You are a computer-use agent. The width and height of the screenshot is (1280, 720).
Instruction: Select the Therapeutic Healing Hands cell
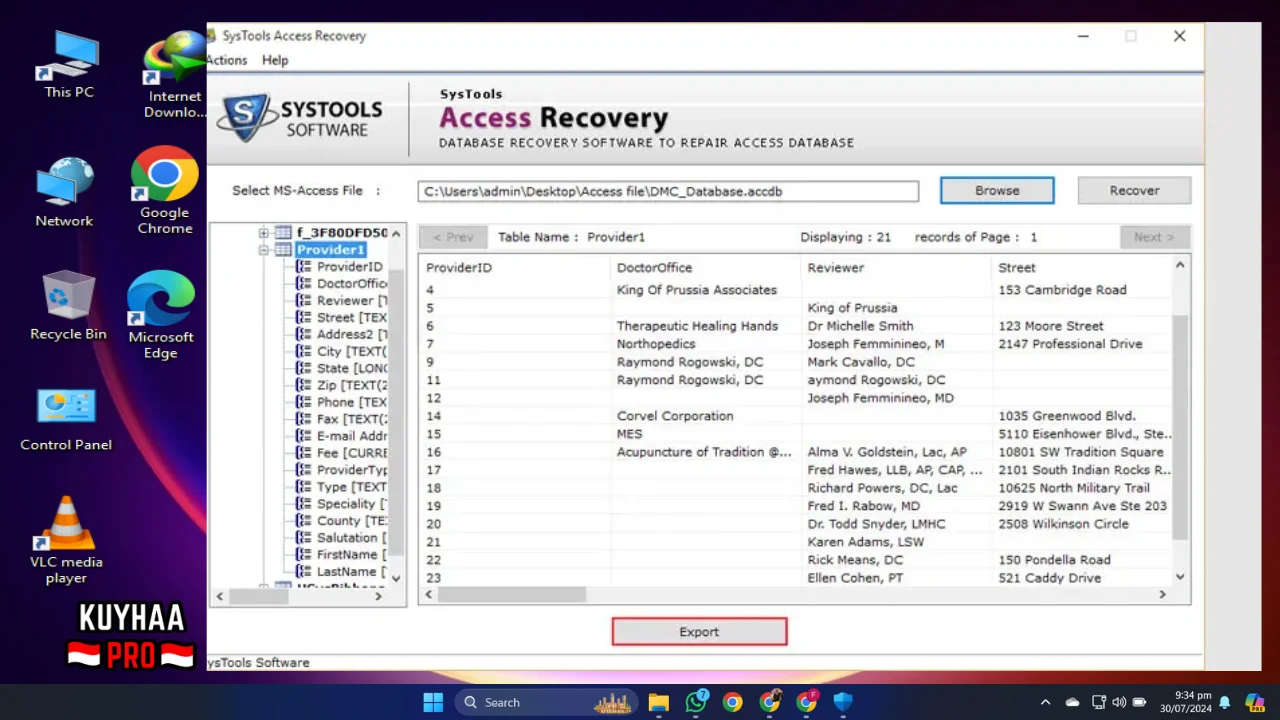coord(697,326)
